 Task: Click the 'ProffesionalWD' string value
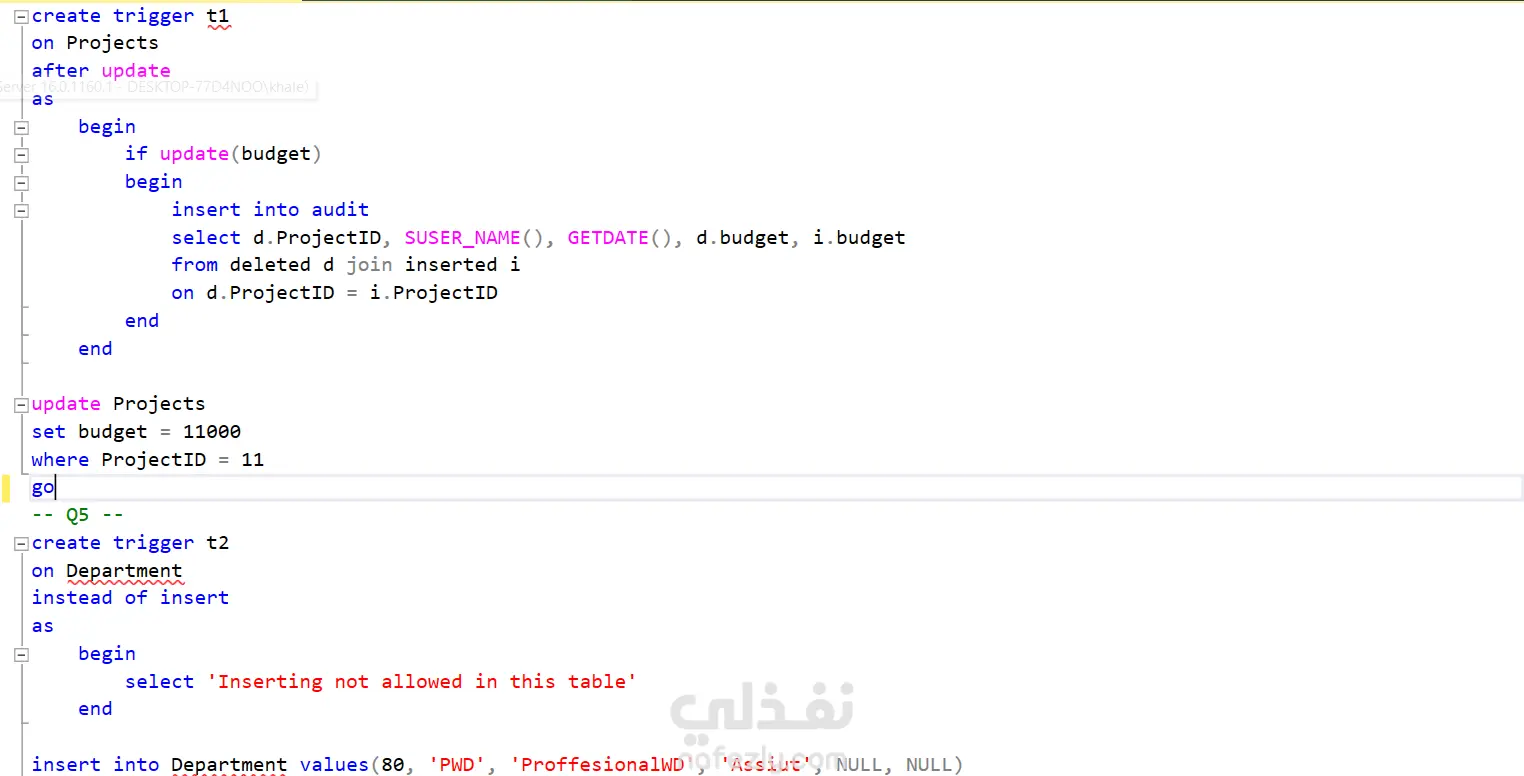coord(602,764)
